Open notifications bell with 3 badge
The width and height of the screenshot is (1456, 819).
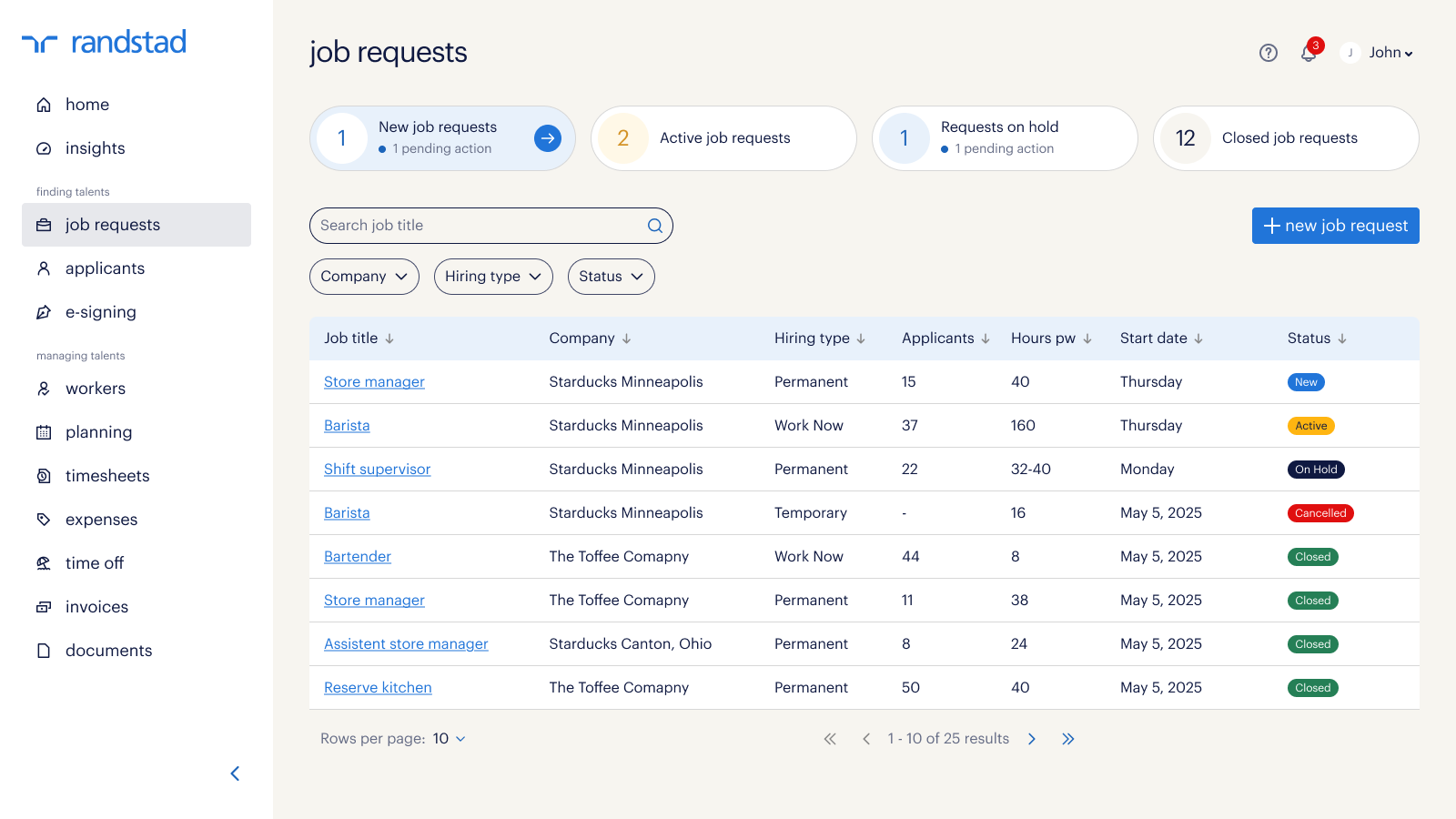point(1310,51)
